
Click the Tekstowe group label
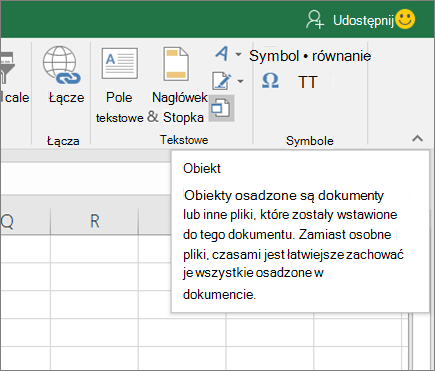pyautogui.click(x=184, y=140)
